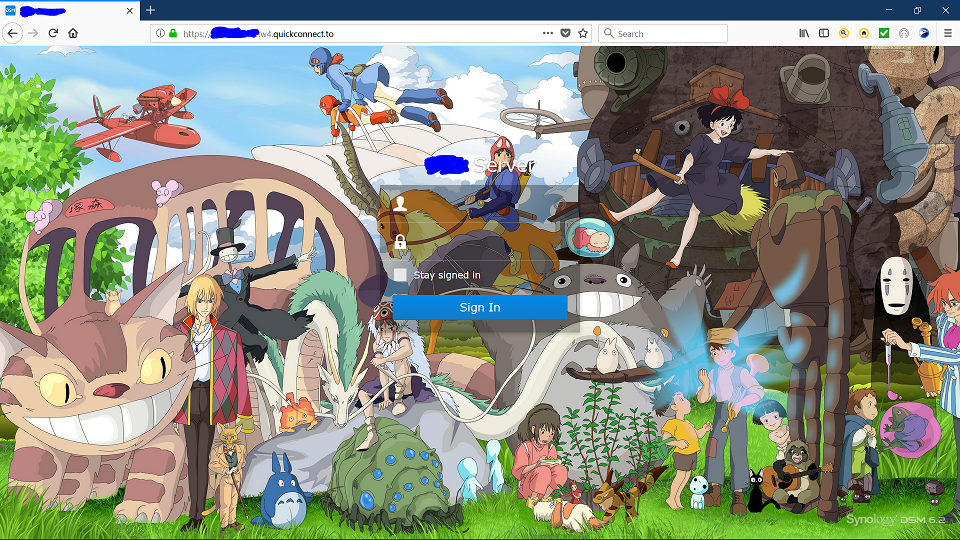
Task: Reload the current page
Action: pos(53,33)
